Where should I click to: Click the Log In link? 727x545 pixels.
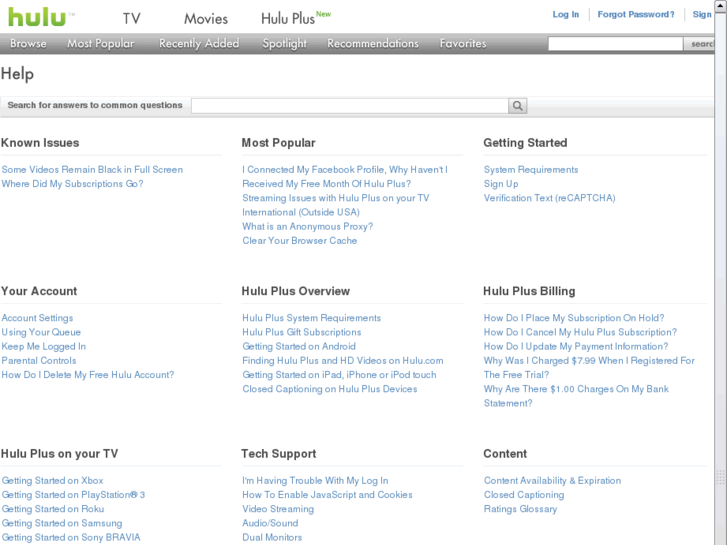(566, 14)
